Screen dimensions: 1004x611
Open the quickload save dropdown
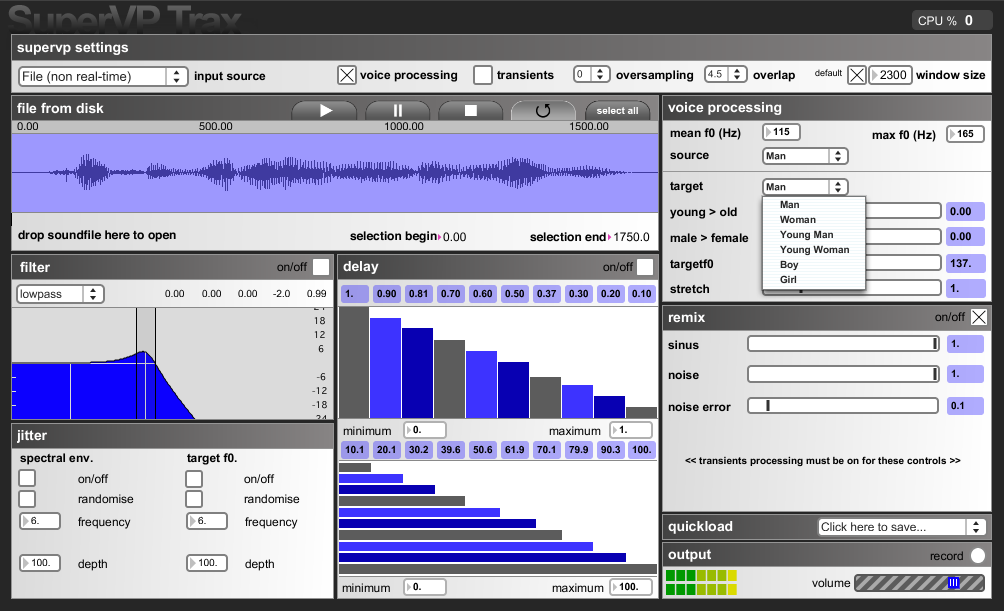pos(901,526)
